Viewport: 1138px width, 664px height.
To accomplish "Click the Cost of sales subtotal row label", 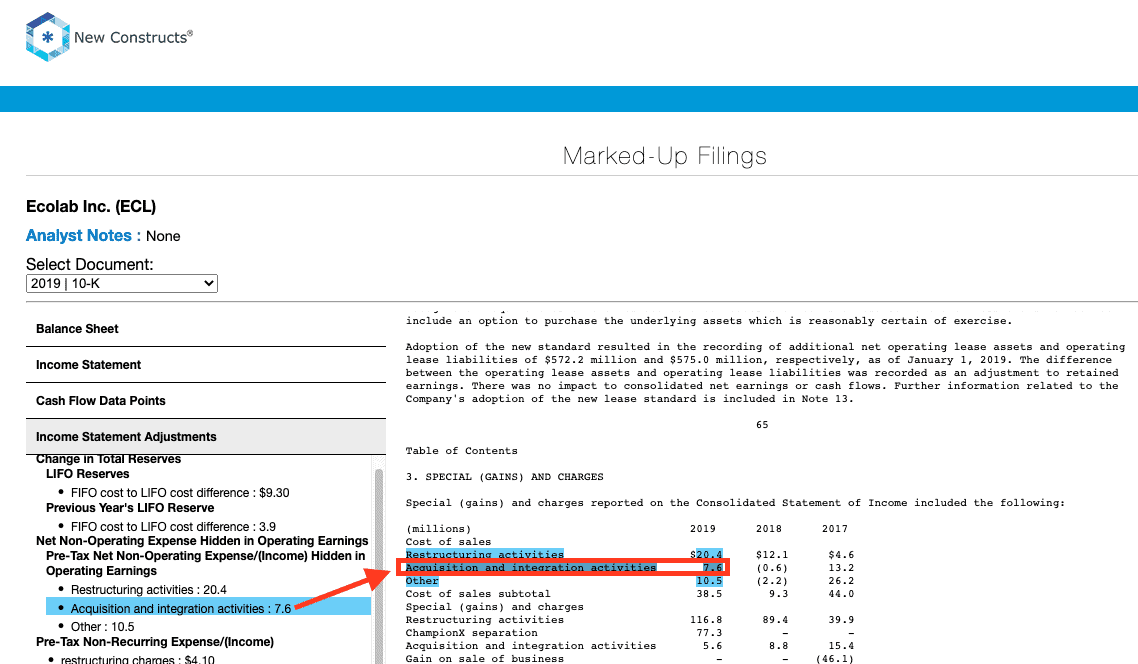I will [x=478, y=594].
